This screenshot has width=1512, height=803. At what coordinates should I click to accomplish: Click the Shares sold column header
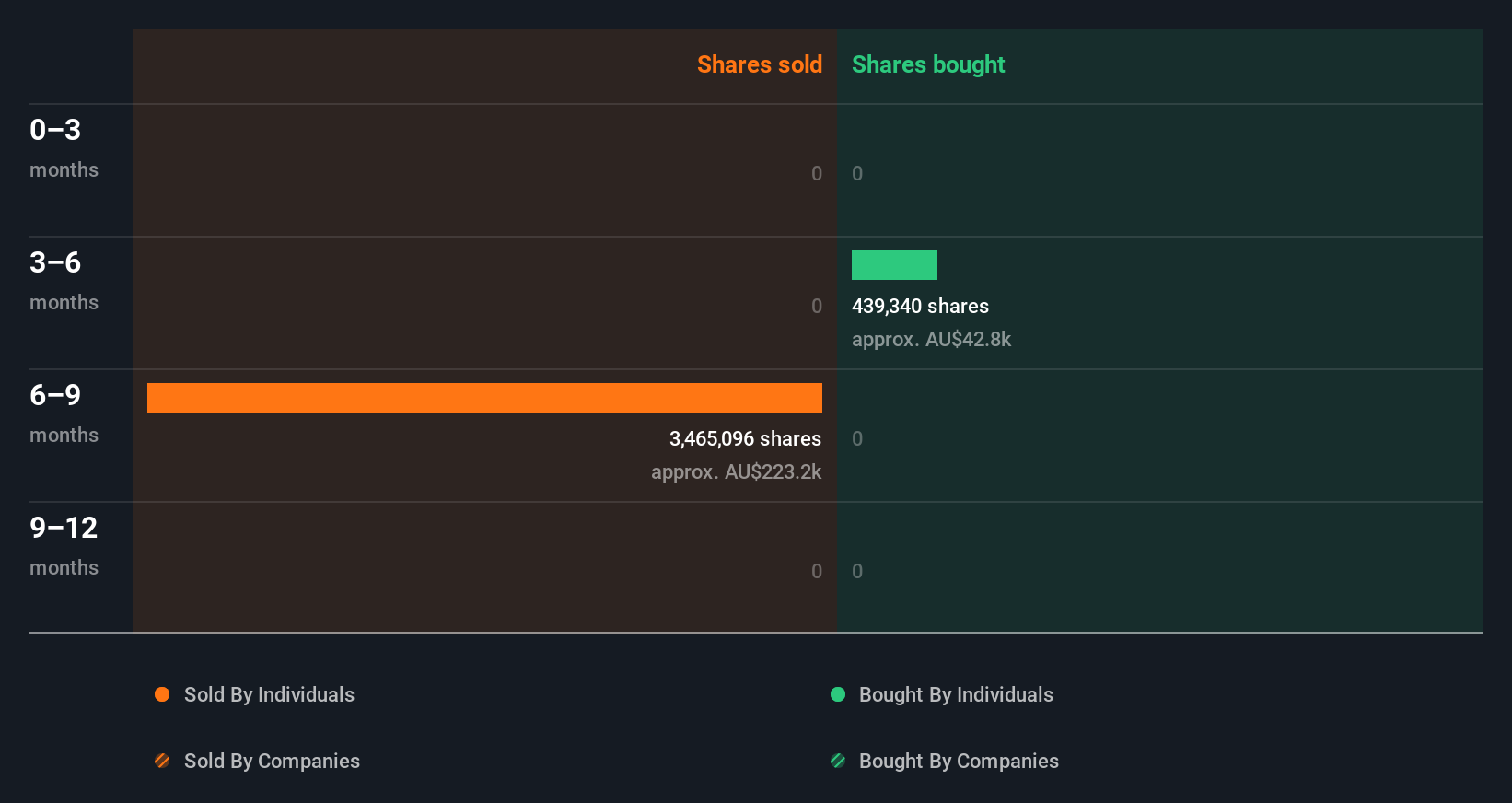pos(760,64)
